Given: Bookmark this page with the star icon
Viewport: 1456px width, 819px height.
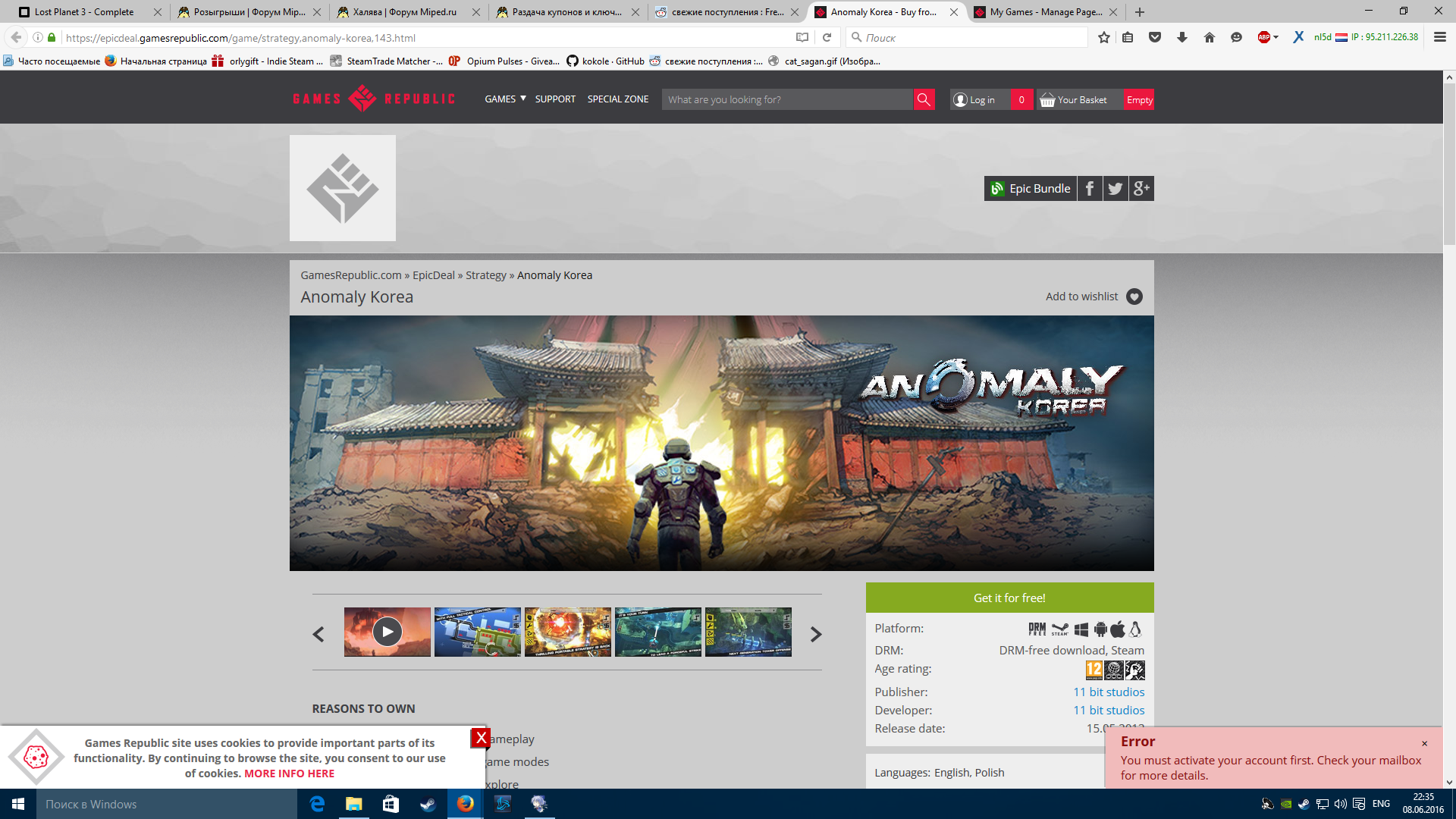Looking at the screenshot, I should 1104,37.
